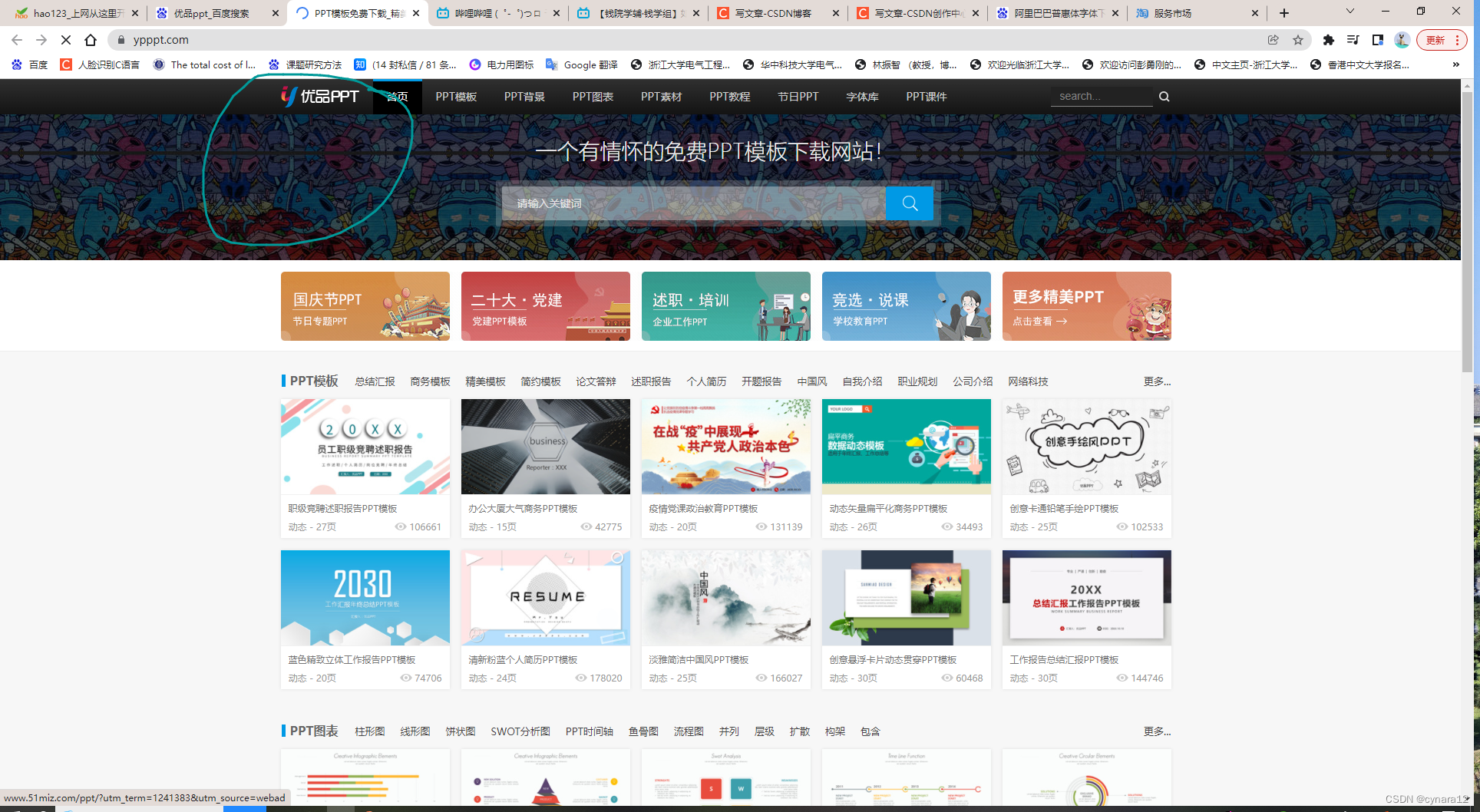Open the 节日PPT nav menu
Viewport: 1480px width, 812px height.
tap(798, 97)
